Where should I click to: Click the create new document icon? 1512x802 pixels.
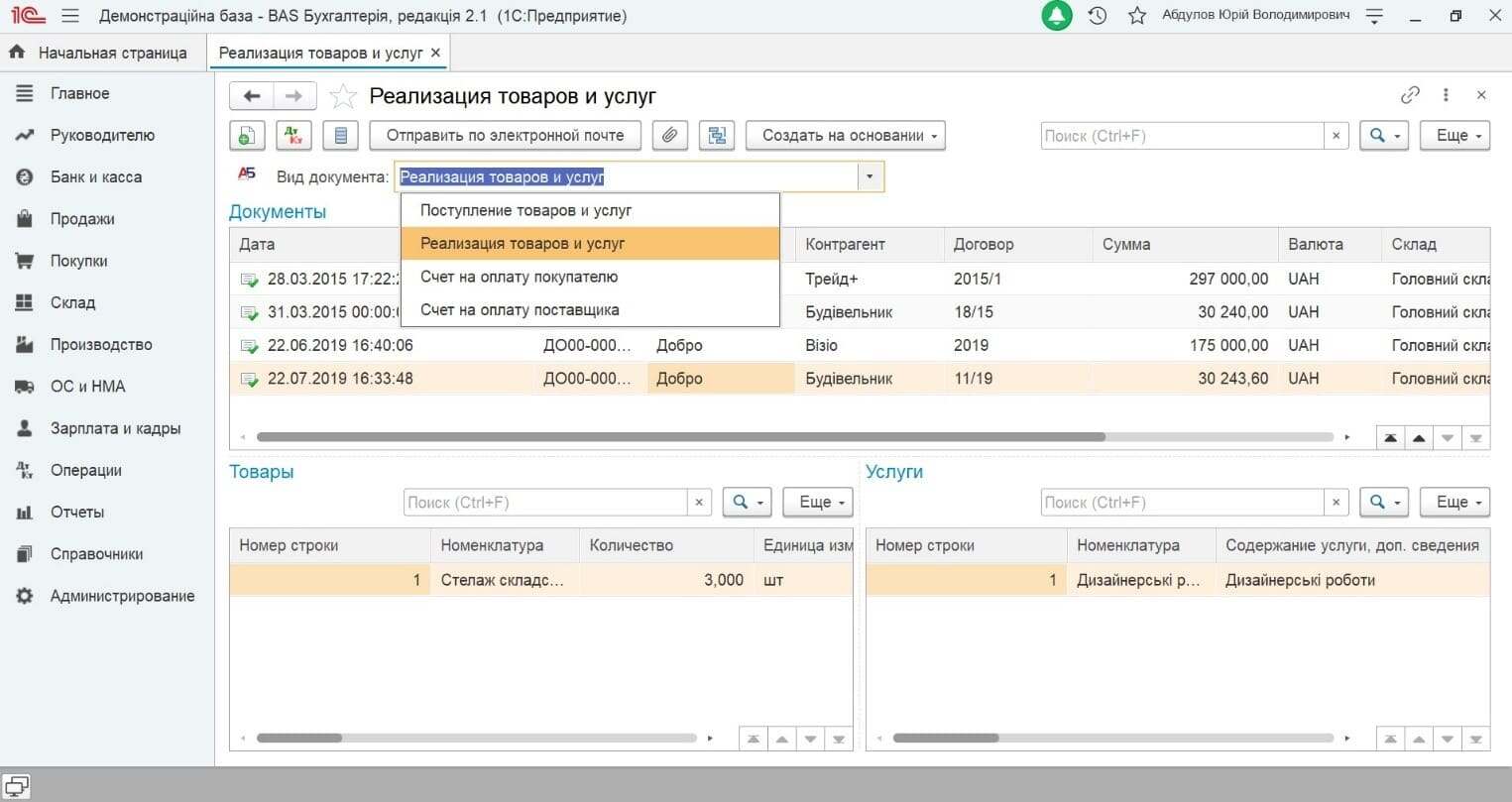coord(247,136)
